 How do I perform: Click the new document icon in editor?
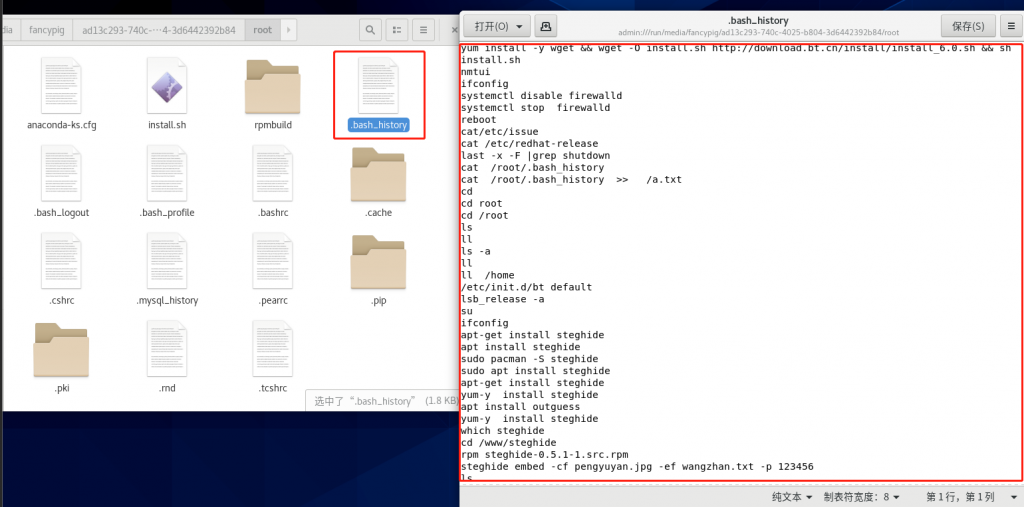546,26
